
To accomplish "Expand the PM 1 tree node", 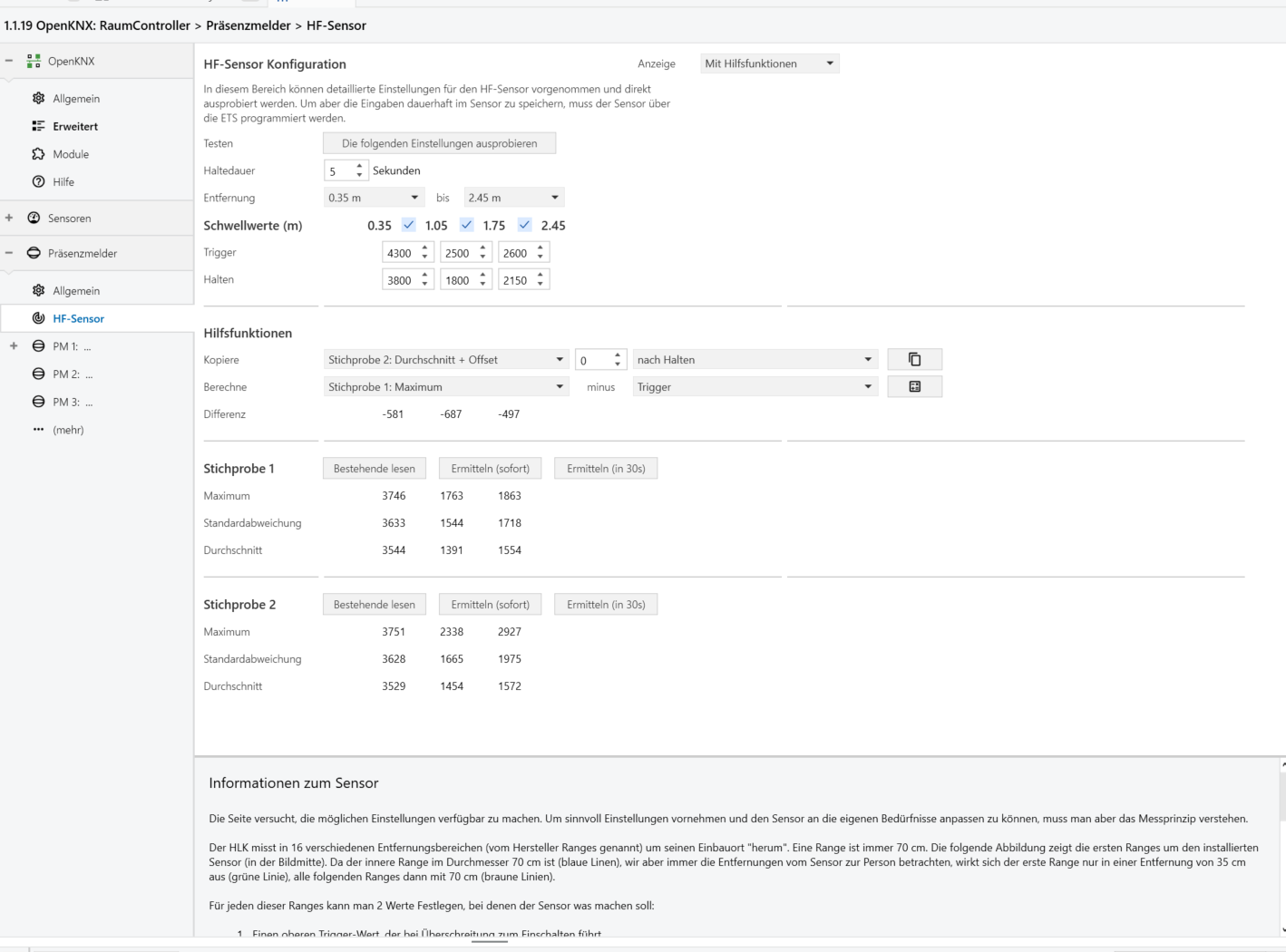I will 13,346.
